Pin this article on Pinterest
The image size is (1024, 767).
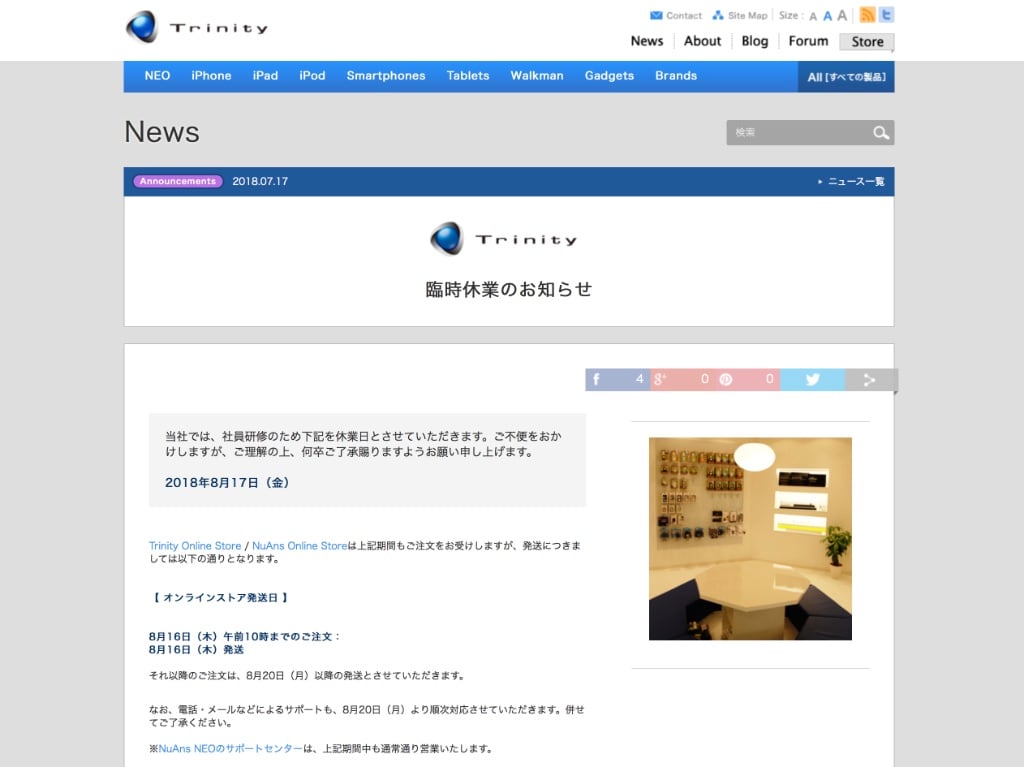pyautogui.click(x=747, y=380)
